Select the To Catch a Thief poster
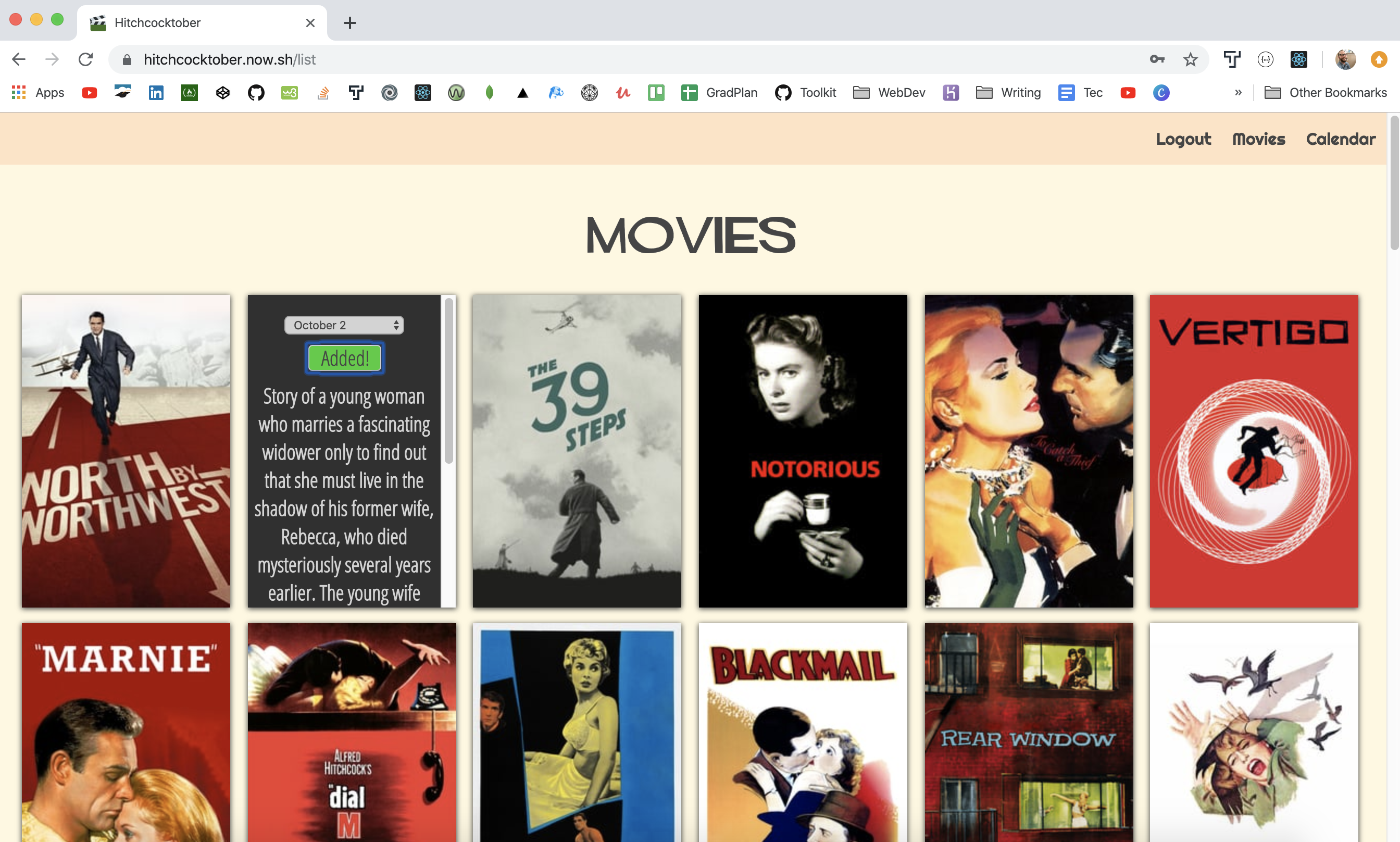This screenshot has width=1400, height=842. (1029, 451)
